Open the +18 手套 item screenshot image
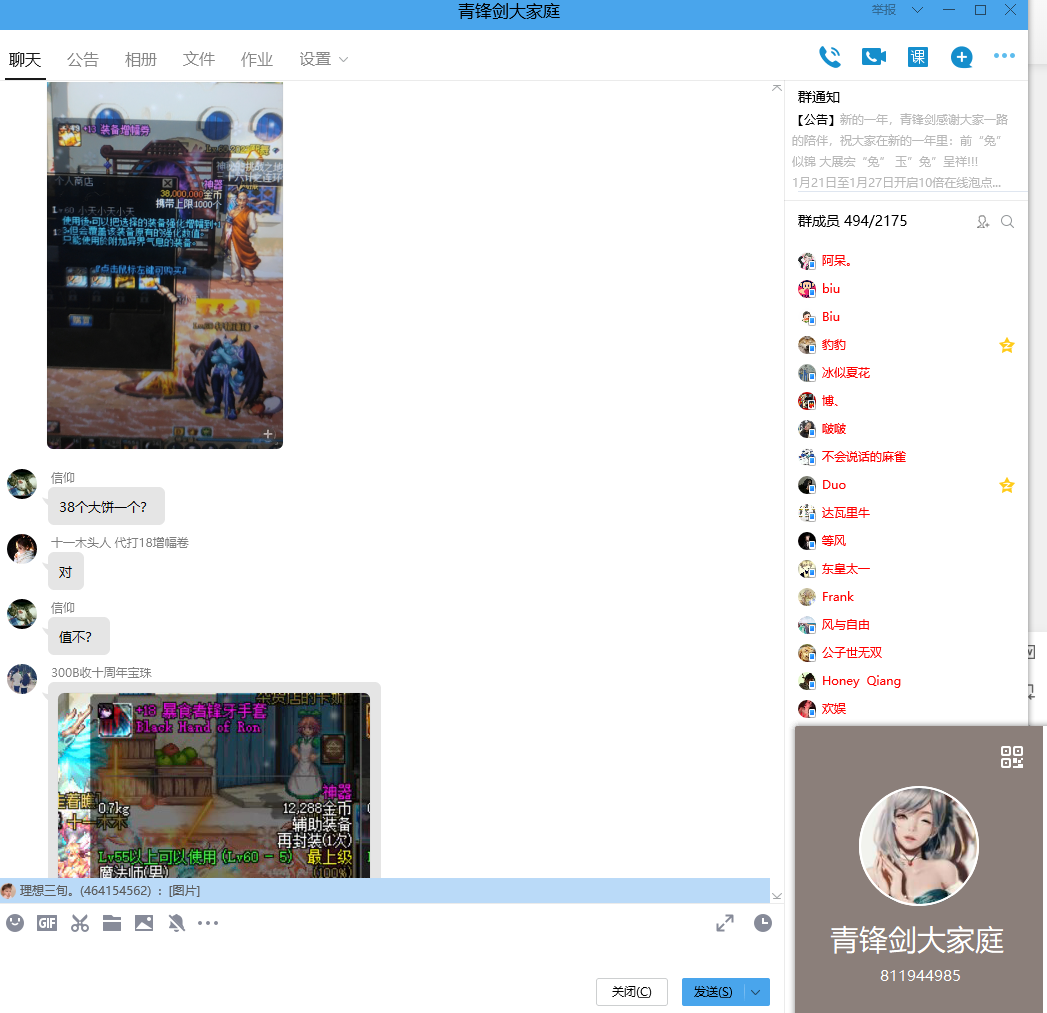Image resolution: width=1047 pixels, height=1013 pixels. coord(214,785)
